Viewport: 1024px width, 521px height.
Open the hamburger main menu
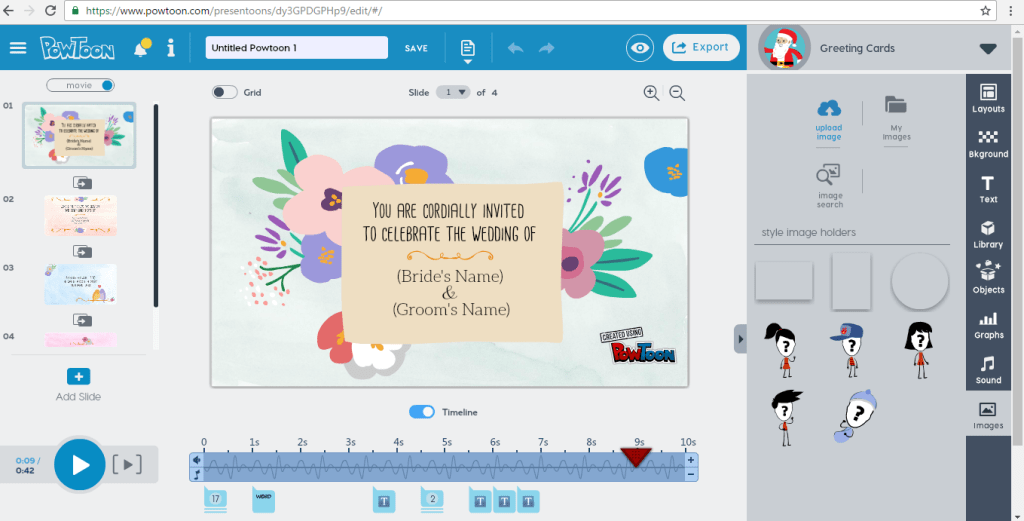point(18,48)
